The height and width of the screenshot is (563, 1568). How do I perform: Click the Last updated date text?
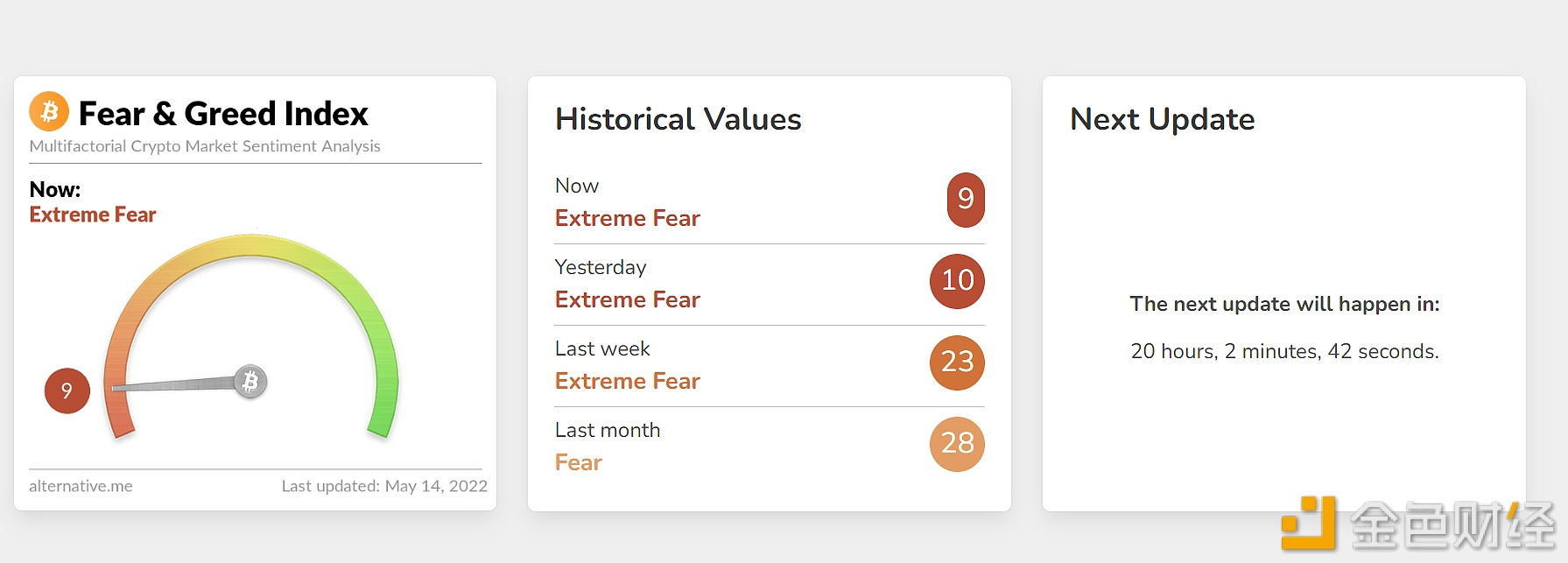click(384, 486)
